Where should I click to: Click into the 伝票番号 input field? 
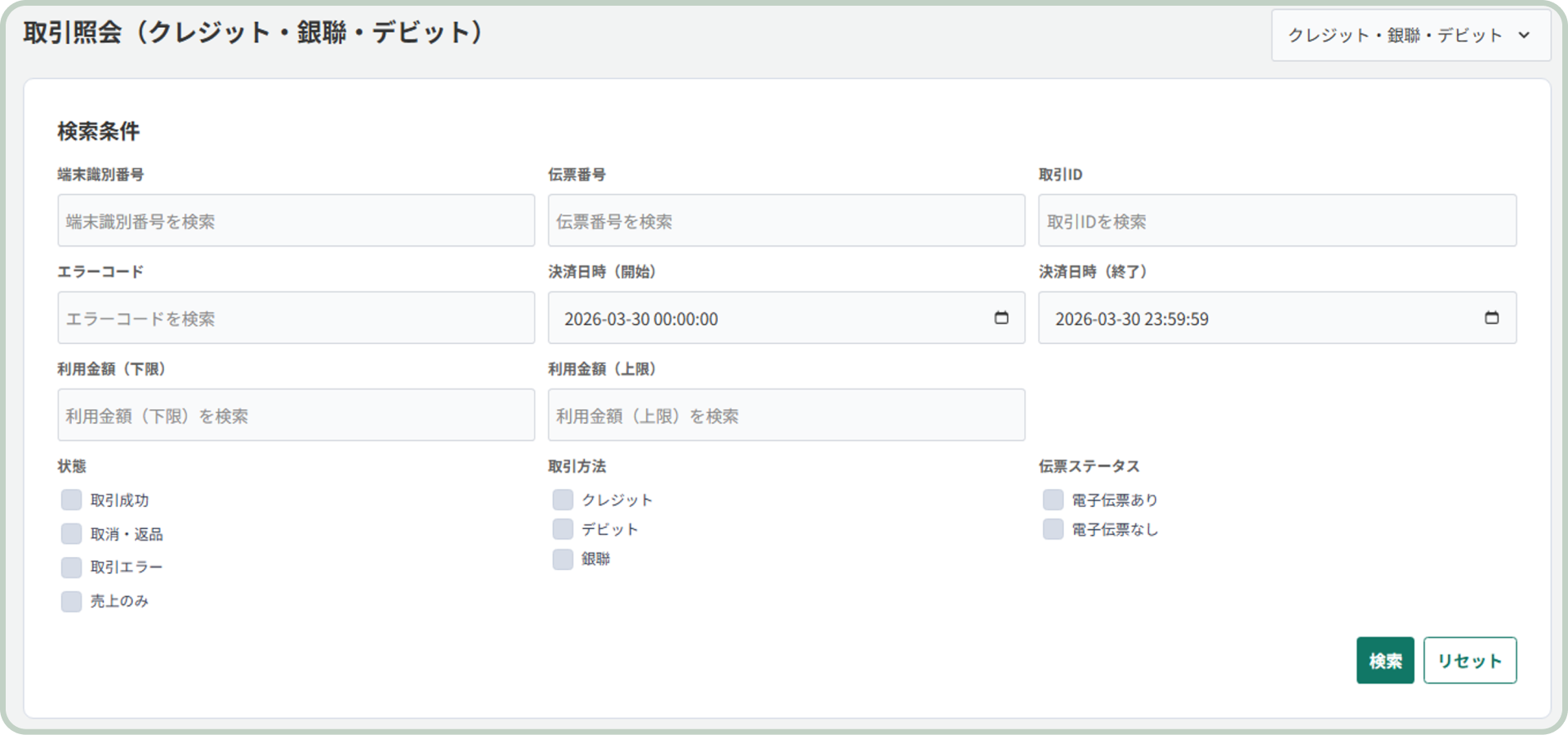[x=786, y=220]
